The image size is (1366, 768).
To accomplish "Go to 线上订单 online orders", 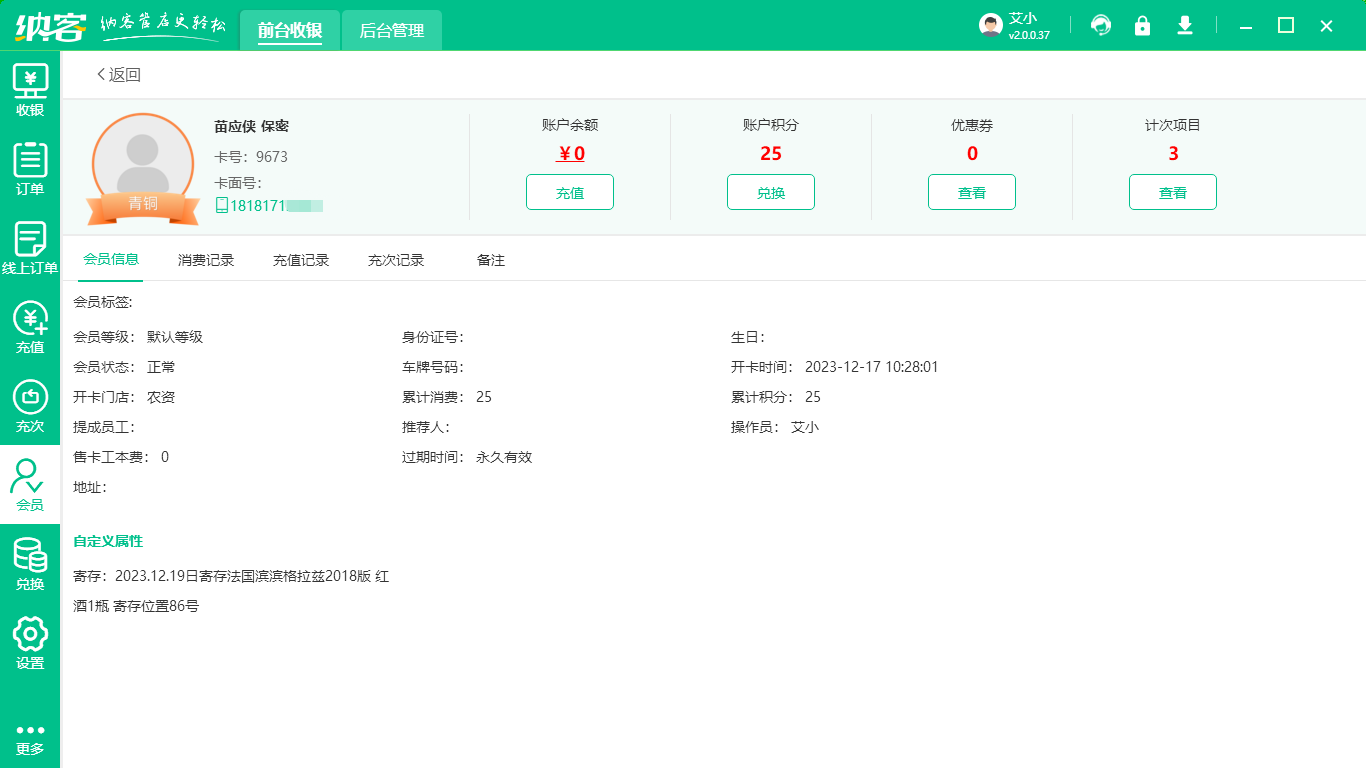I will [x=30, y=248].
